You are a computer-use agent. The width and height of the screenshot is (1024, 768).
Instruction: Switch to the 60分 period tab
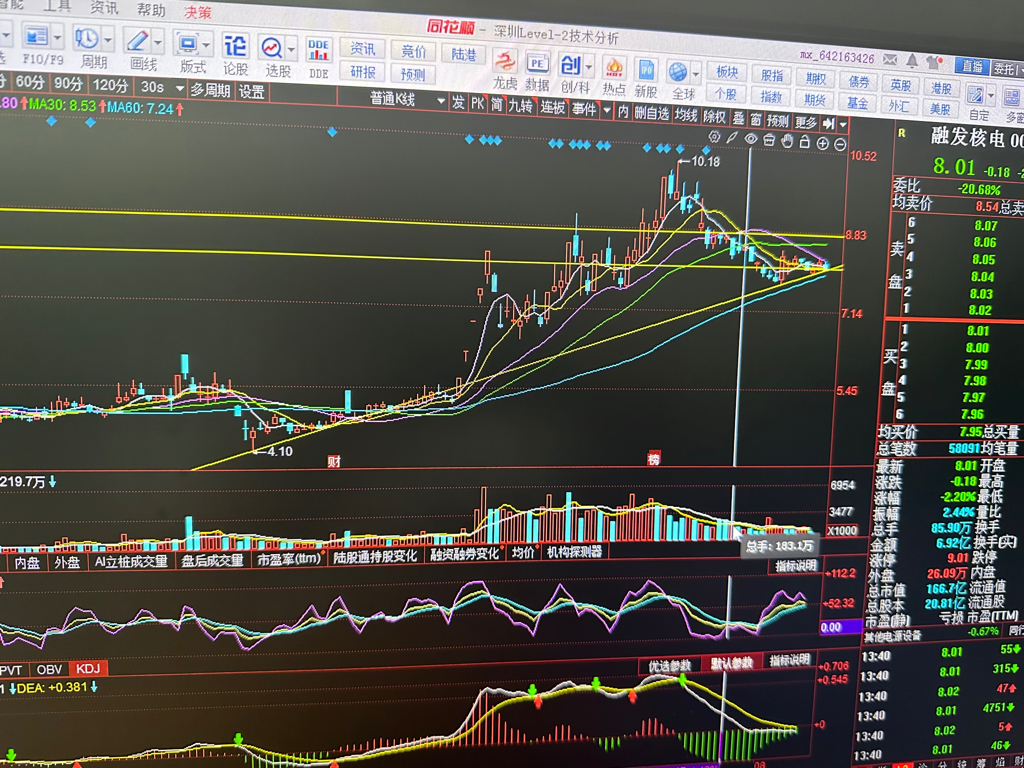(30, 82)
